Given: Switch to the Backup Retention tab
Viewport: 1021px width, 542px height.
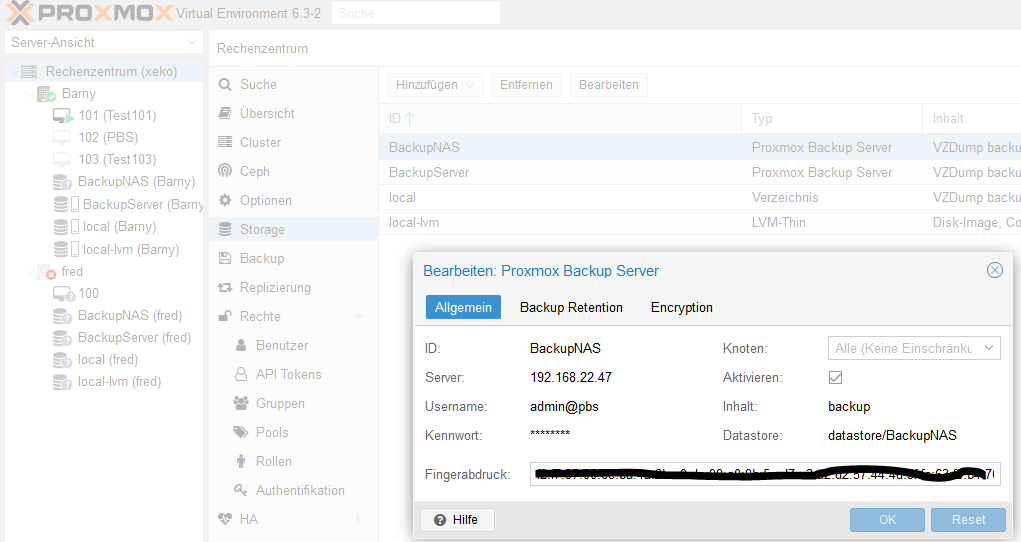Looking at the screenshot, I should 571,307.
